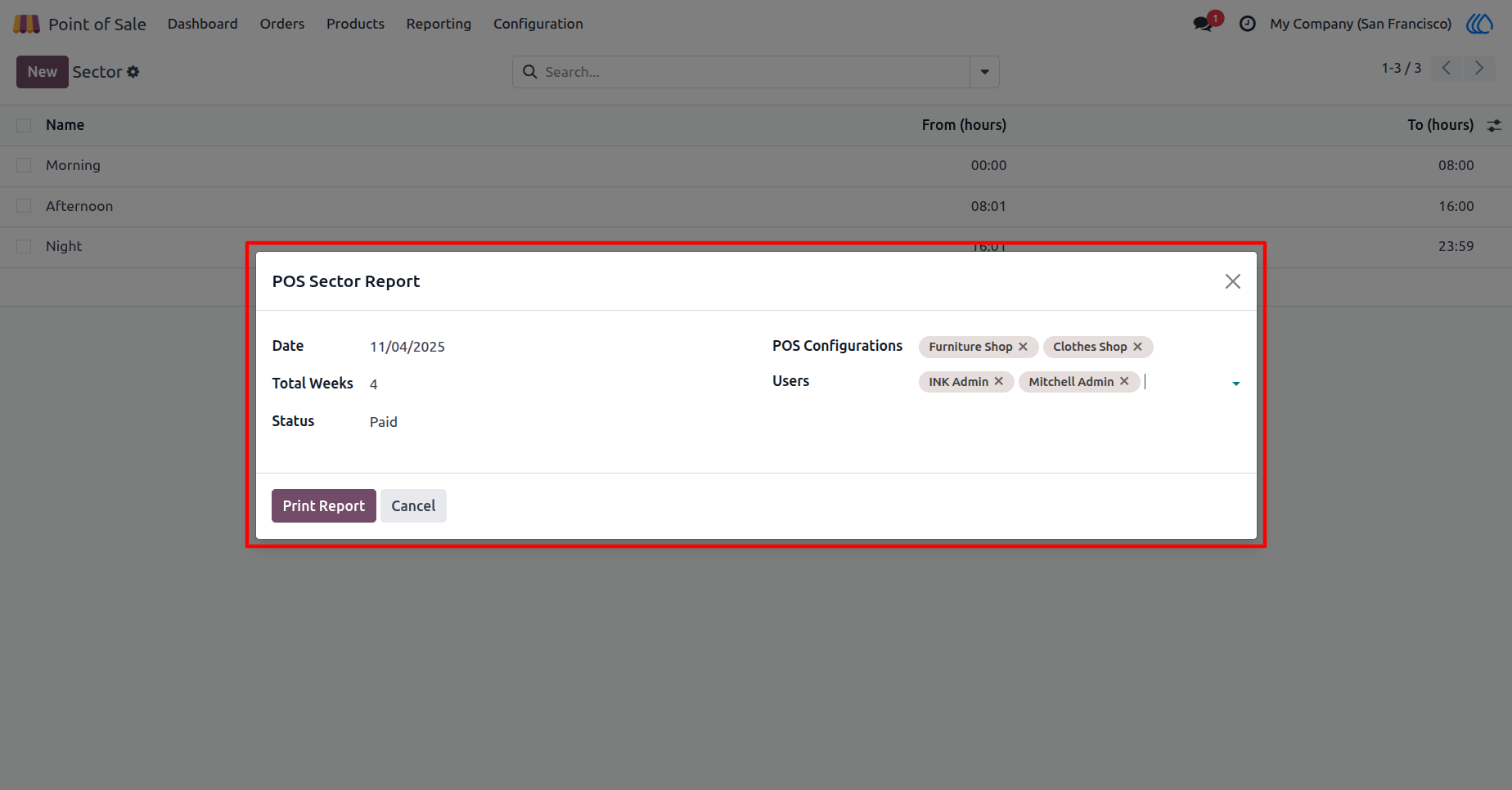Check the Afternoon row checkbox
Viewport: 1512px width, 790px height.
(x=24, y=206)
